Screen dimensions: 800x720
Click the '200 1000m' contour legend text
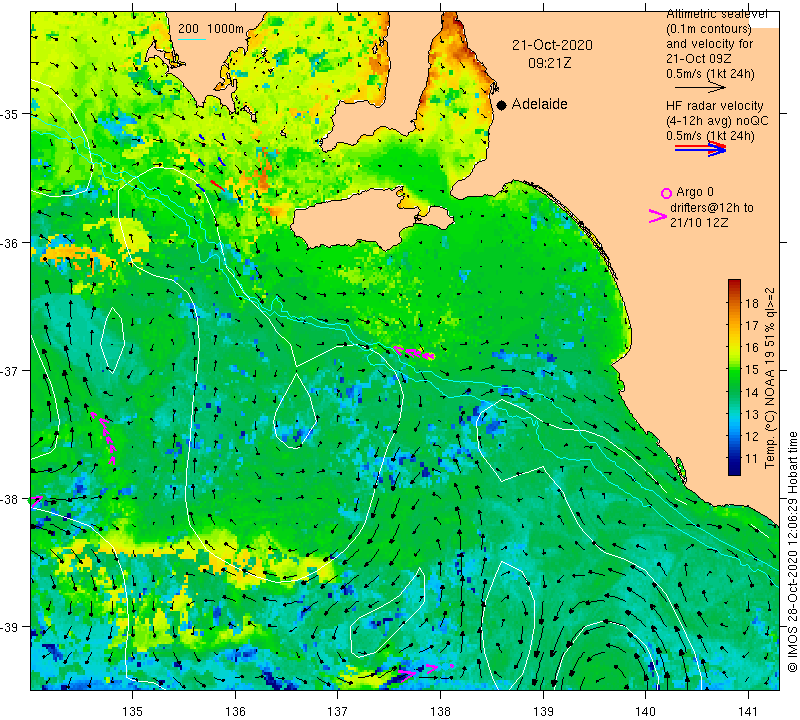click(211, 29)
